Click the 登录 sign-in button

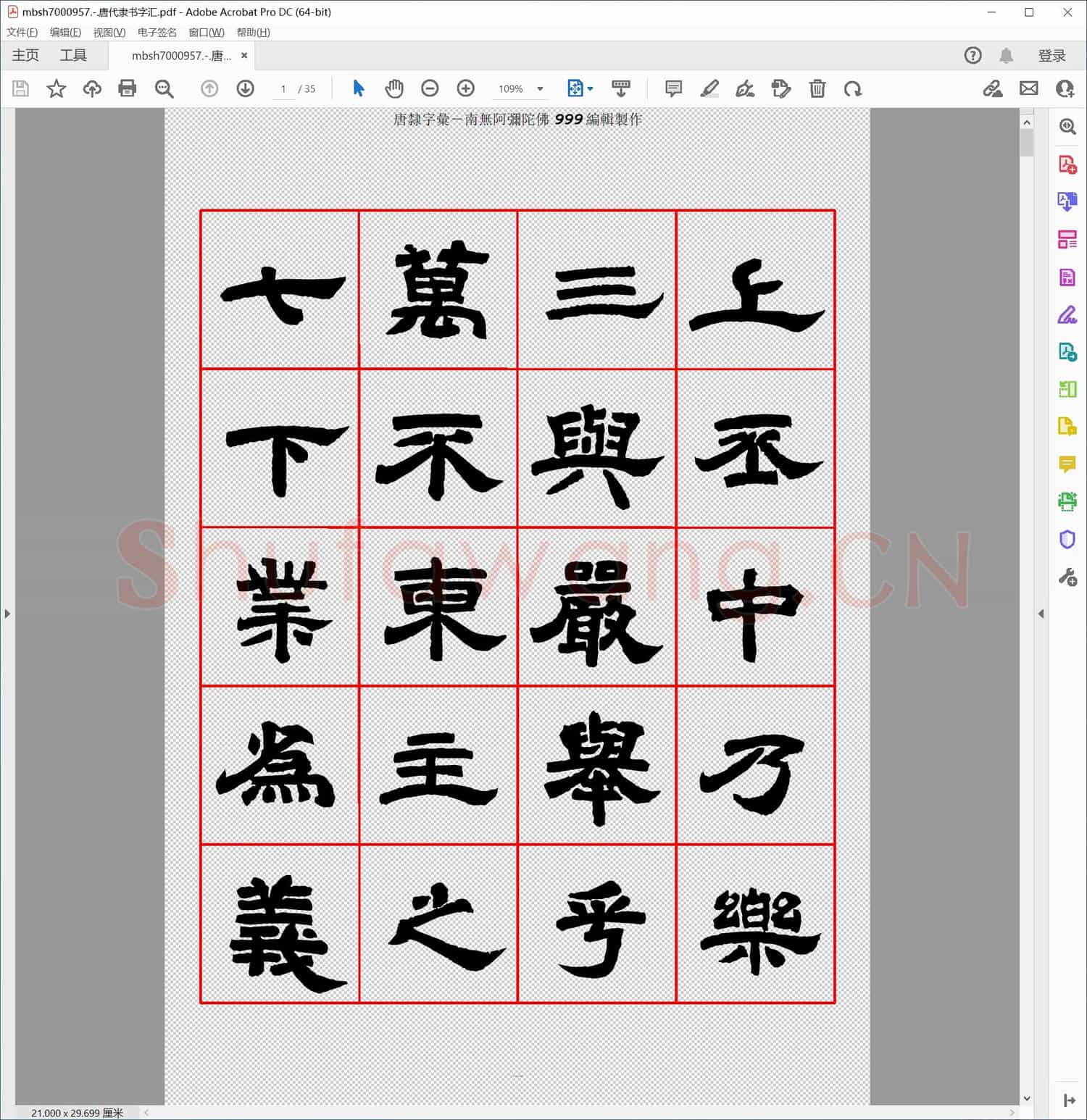pos(1053,55)
